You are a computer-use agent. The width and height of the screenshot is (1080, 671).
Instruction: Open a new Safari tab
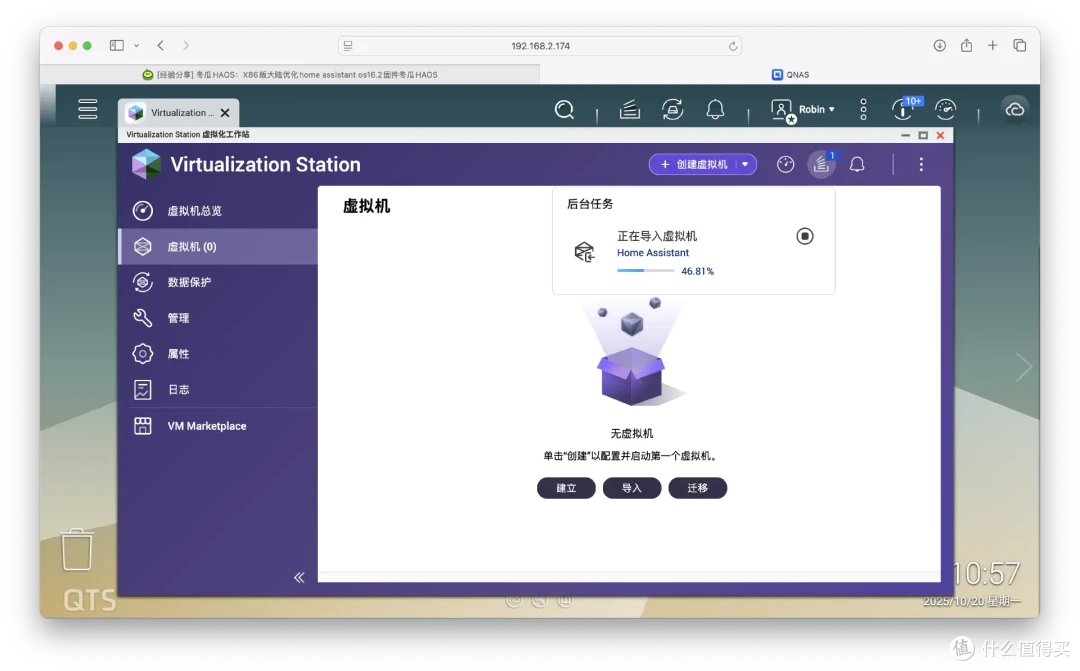(x=993, y=45)
